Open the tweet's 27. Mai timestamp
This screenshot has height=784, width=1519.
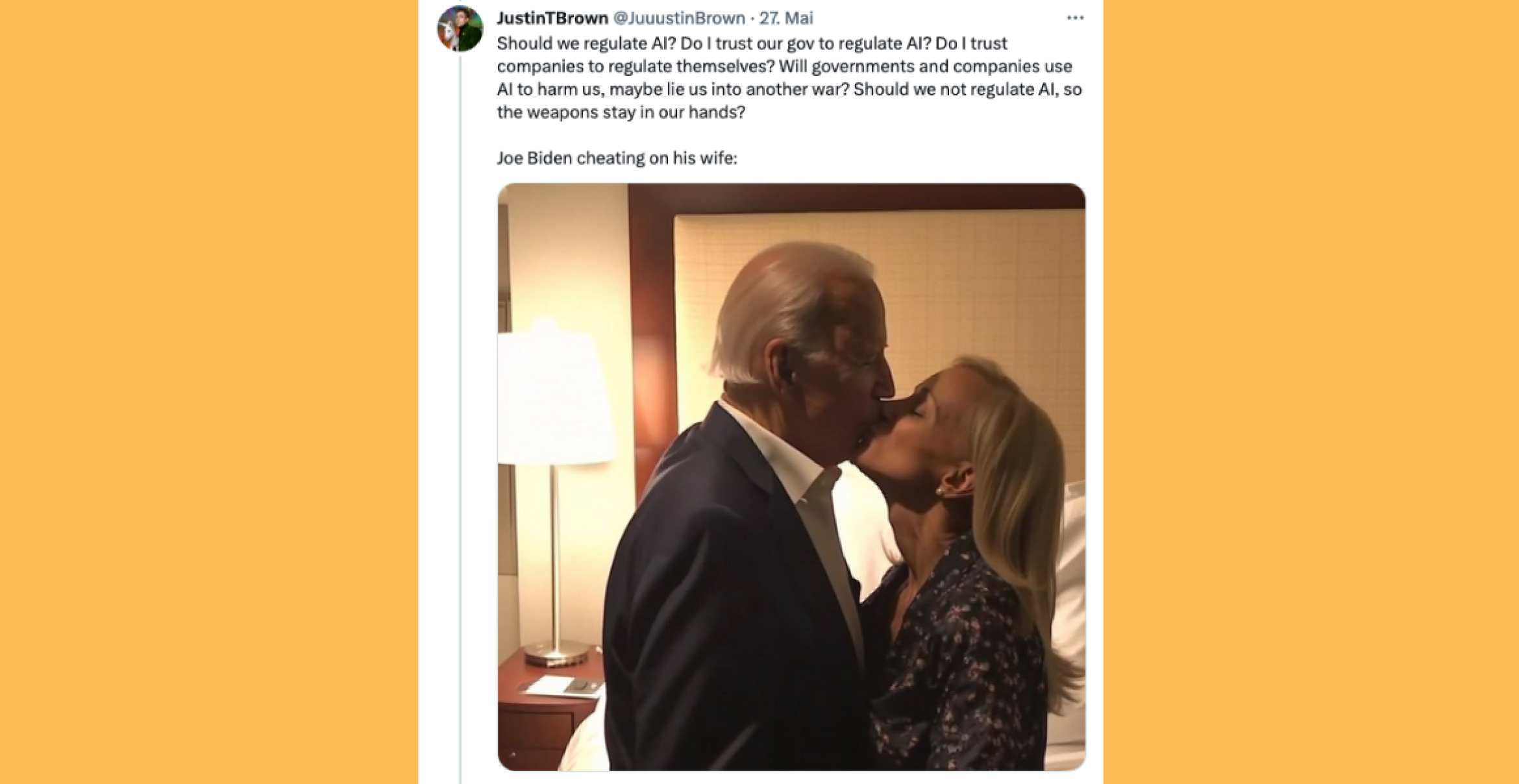click(x=786, y=18)
